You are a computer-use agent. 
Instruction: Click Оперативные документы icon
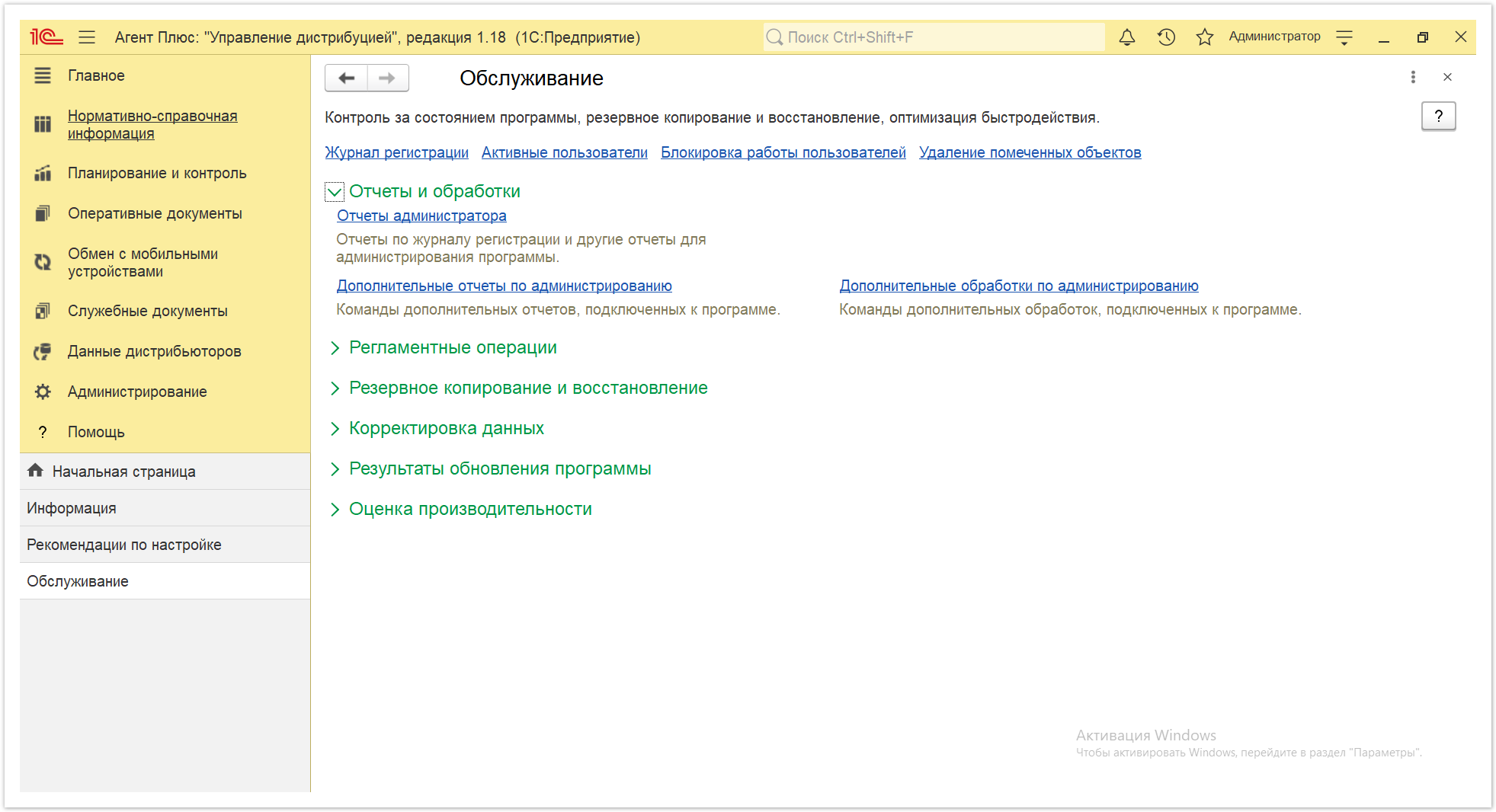click(43, 213)
